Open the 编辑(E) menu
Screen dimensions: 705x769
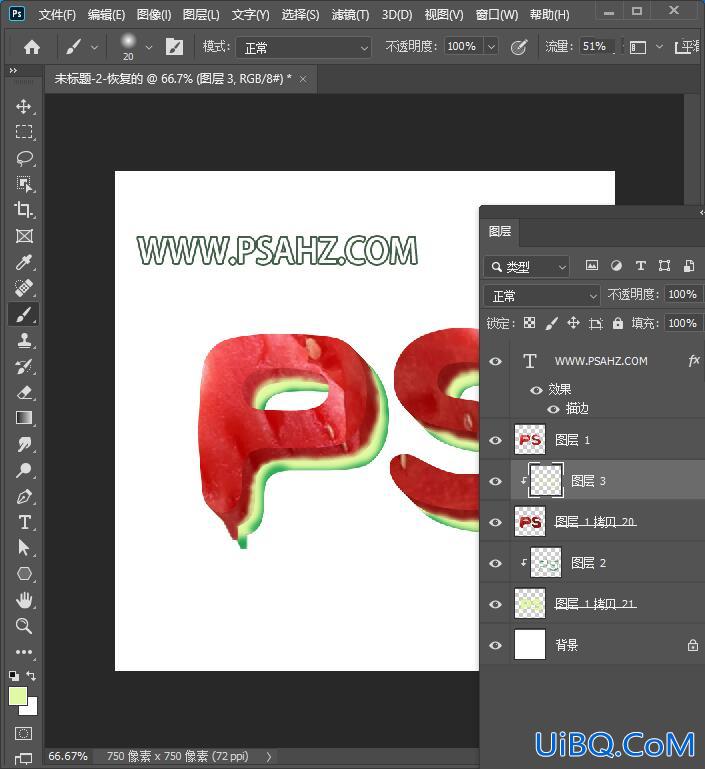pos(106,15)
